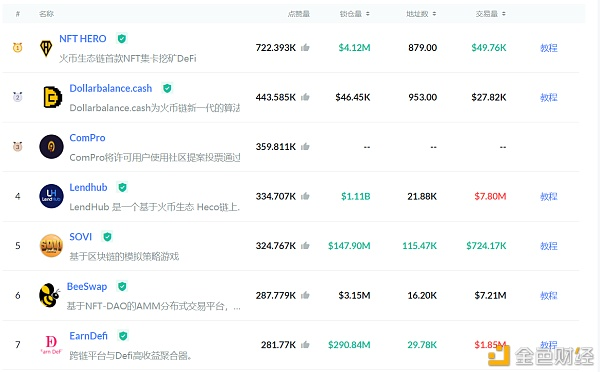
Task: Click the 359.811K ComPro likes value
Action: (x=276, y=147)
